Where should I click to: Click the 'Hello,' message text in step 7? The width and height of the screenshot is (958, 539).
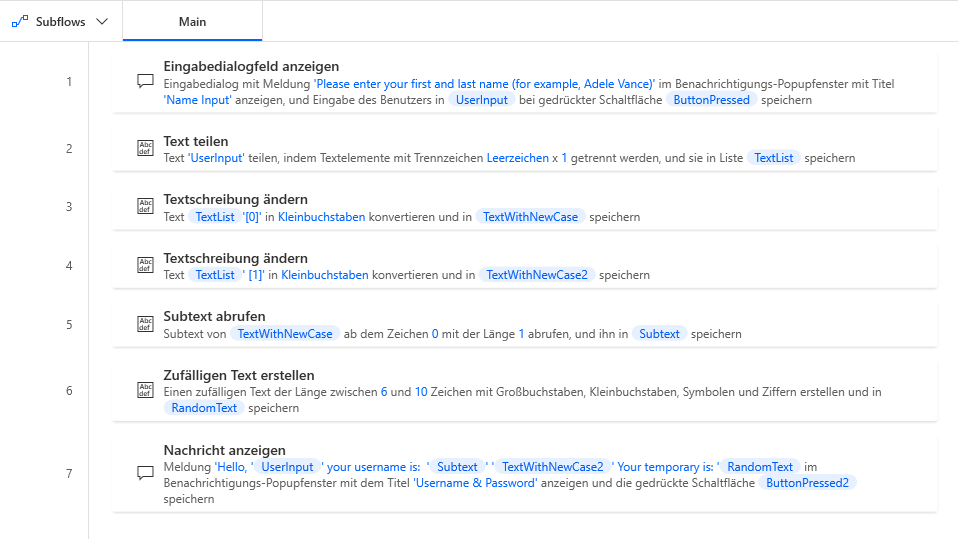(x=232, y=466)
